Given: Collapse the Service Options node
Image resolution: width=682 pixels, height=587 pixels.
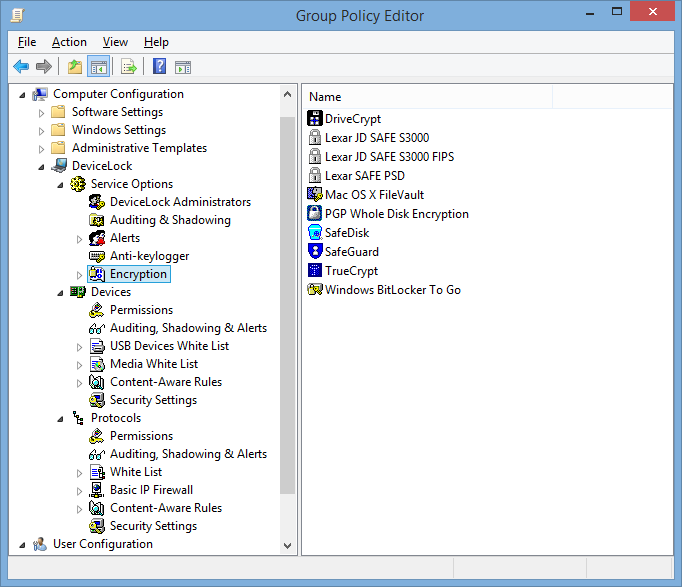Looking at the screenshot, I should 60,185.
